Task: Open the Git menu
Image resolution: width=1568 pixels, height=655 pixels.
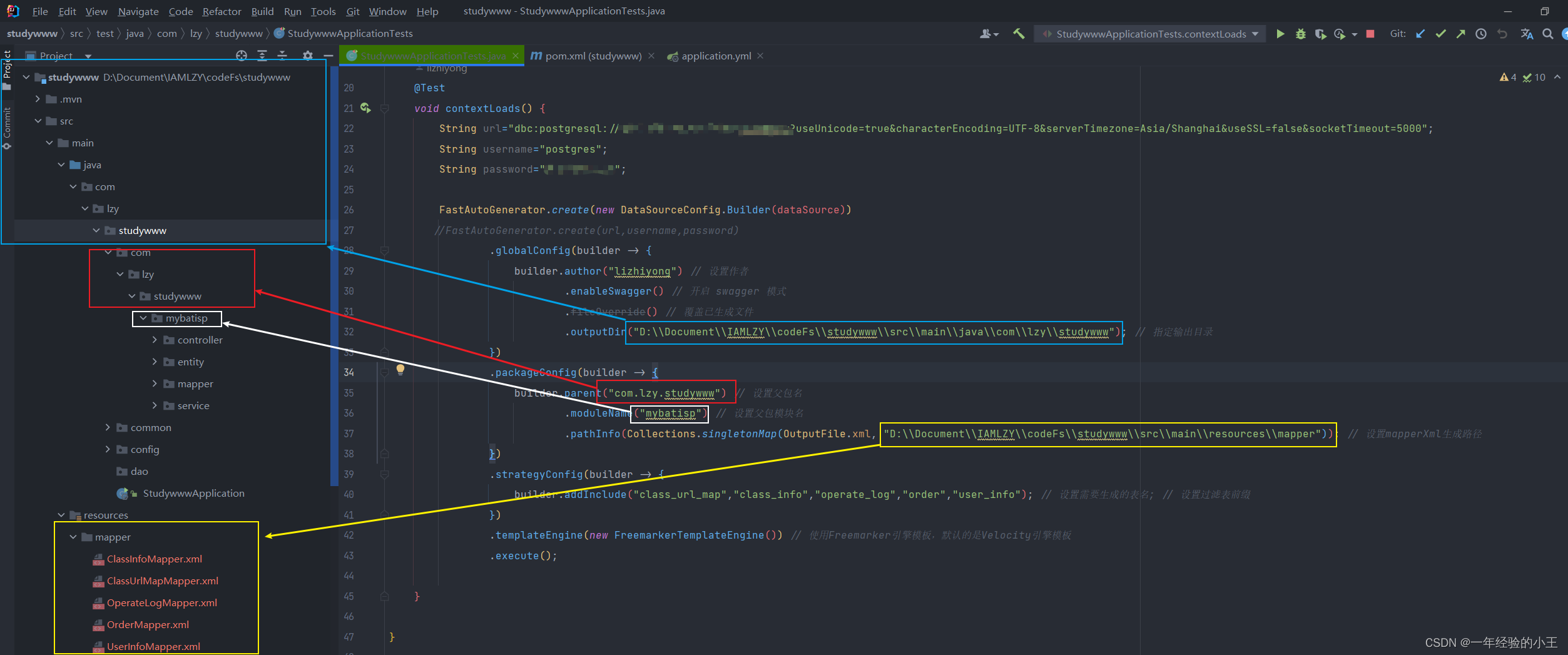Action: click(x=353, y=11)
